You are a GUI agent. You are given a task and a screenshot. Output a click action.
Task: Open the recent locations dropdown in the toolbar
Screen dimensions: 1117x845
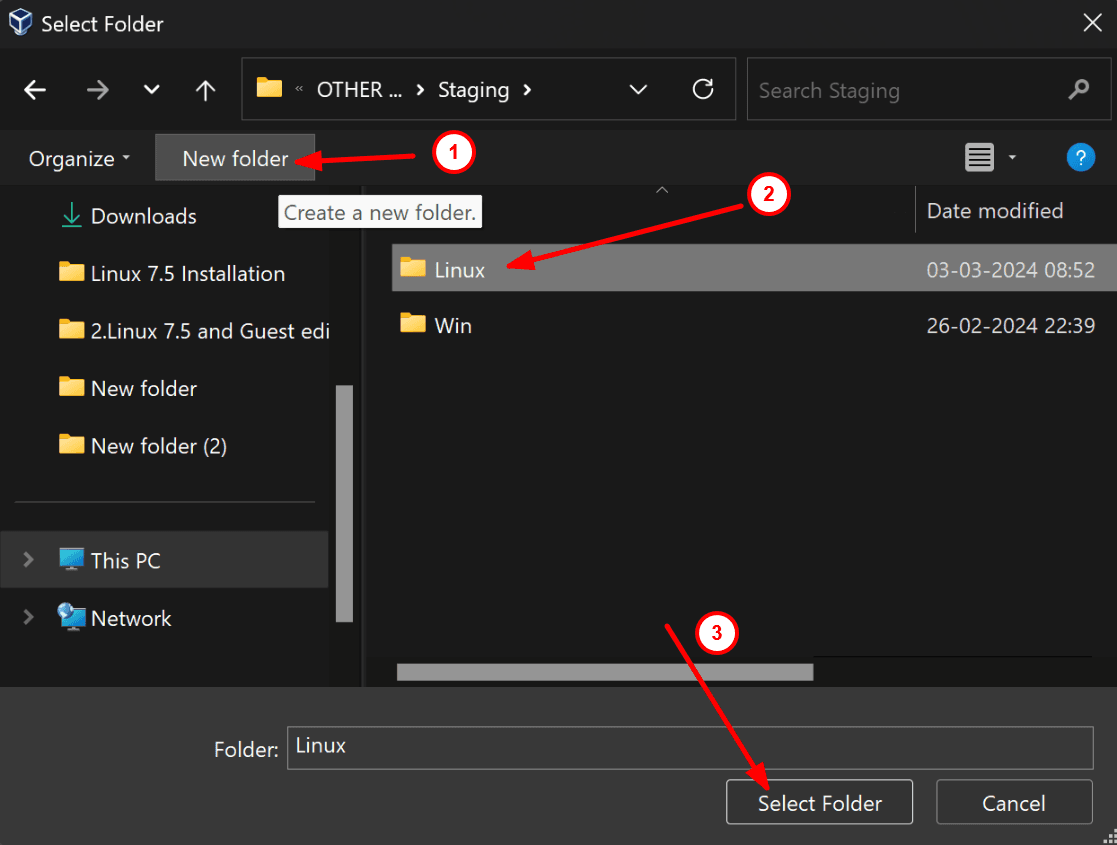[x=151, y=89]
